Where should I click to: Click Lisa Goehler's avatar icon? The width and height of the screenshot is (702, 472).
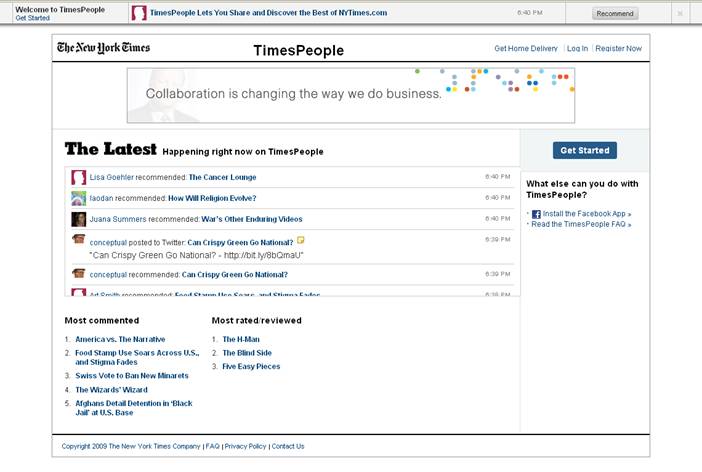click(x=79, y=177)
